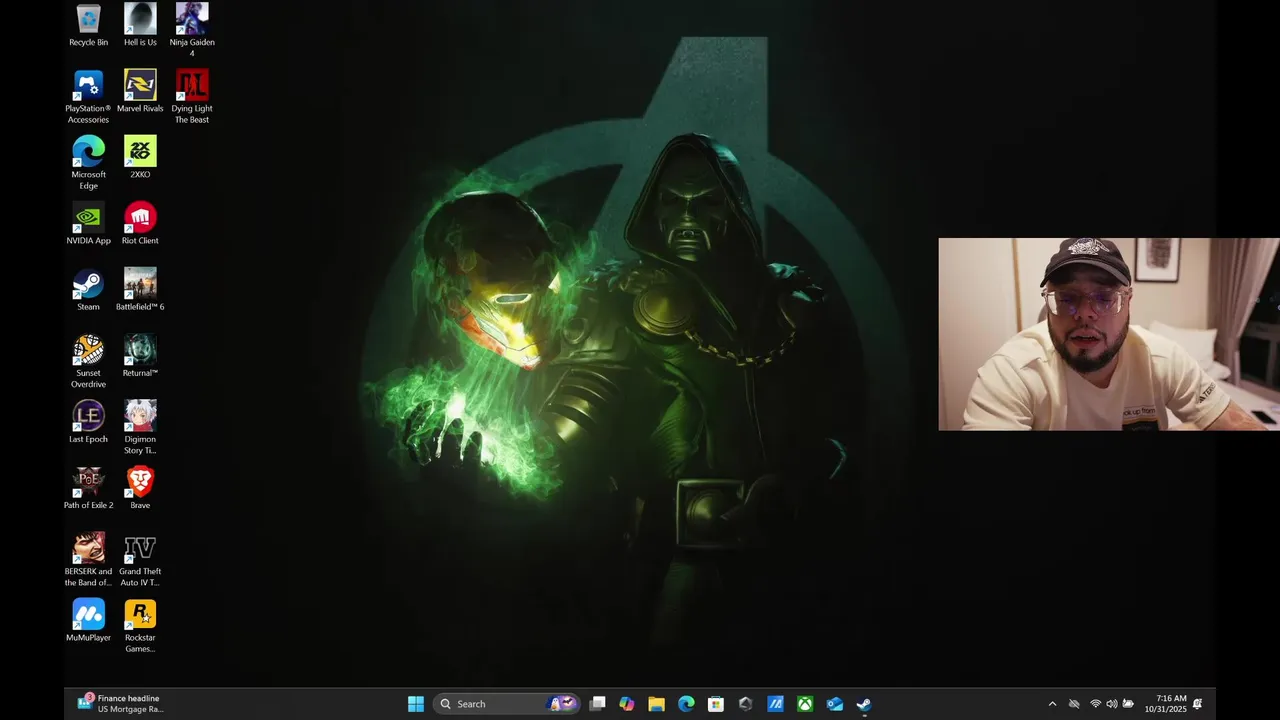Select the Returnal desktop shortcut
The height and width of the screenshot is (720, 1280).
(x=140, y=355)
